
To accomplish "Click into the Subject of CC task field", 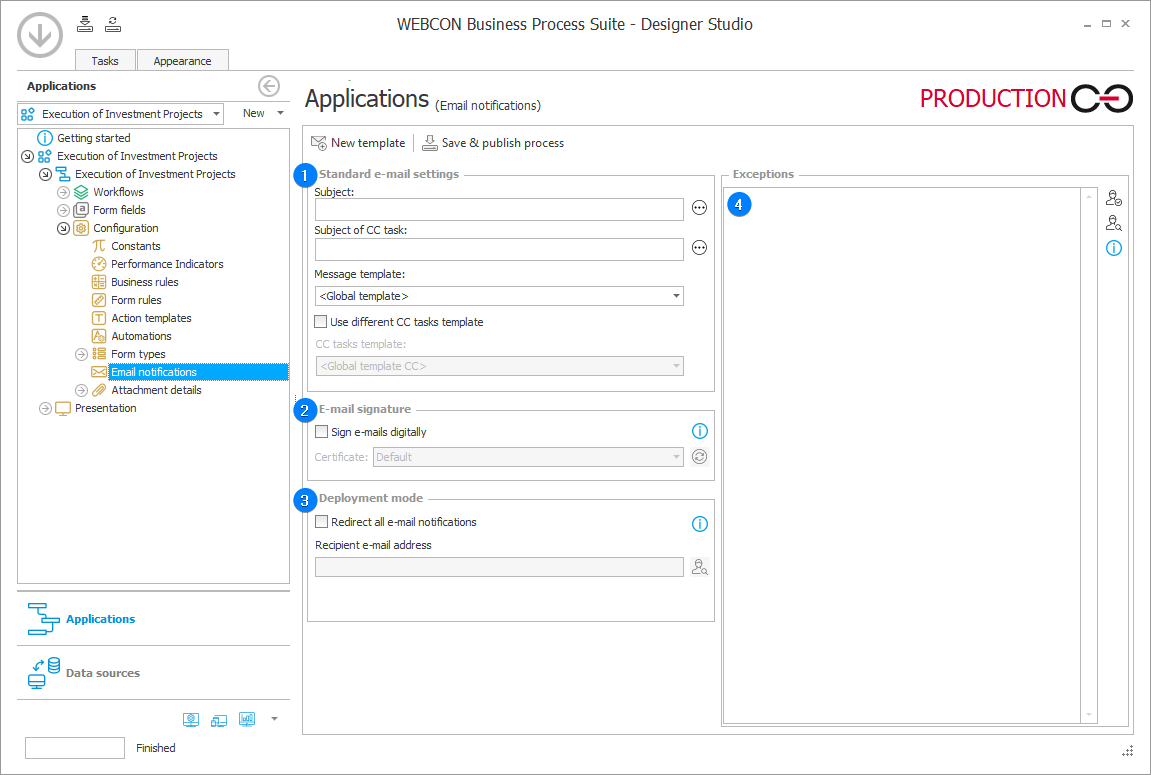I will click(499, 249).
